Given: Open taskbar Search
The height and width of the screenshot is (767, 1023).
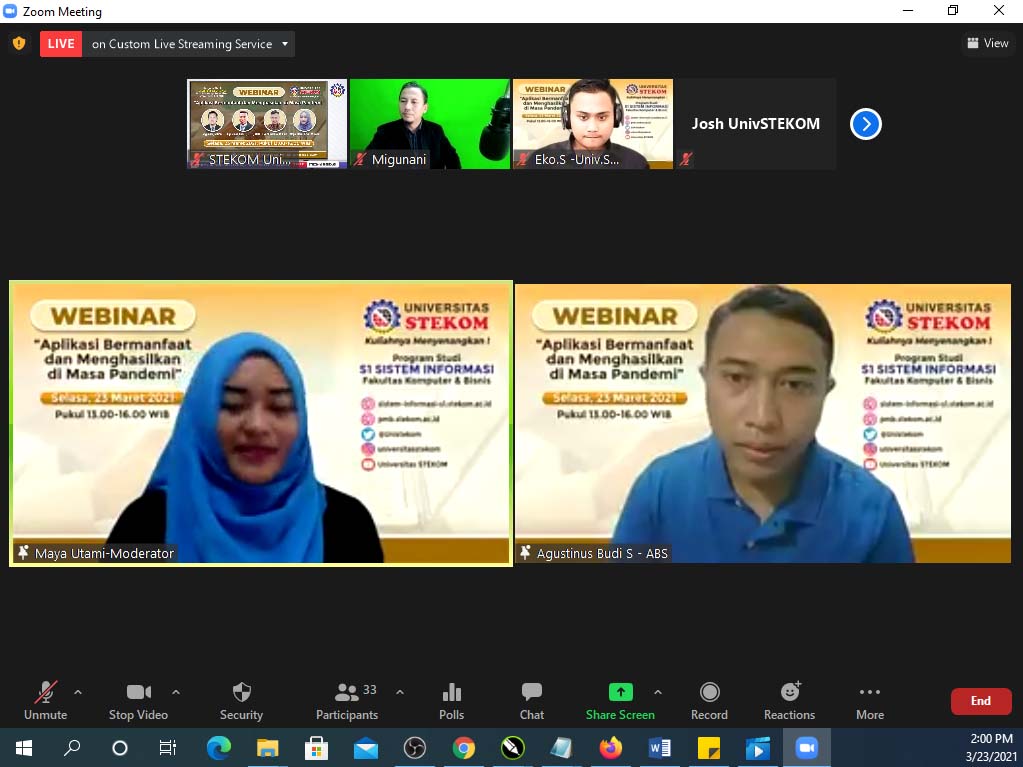Looking at the screenshot, I should tap(72, 747).
